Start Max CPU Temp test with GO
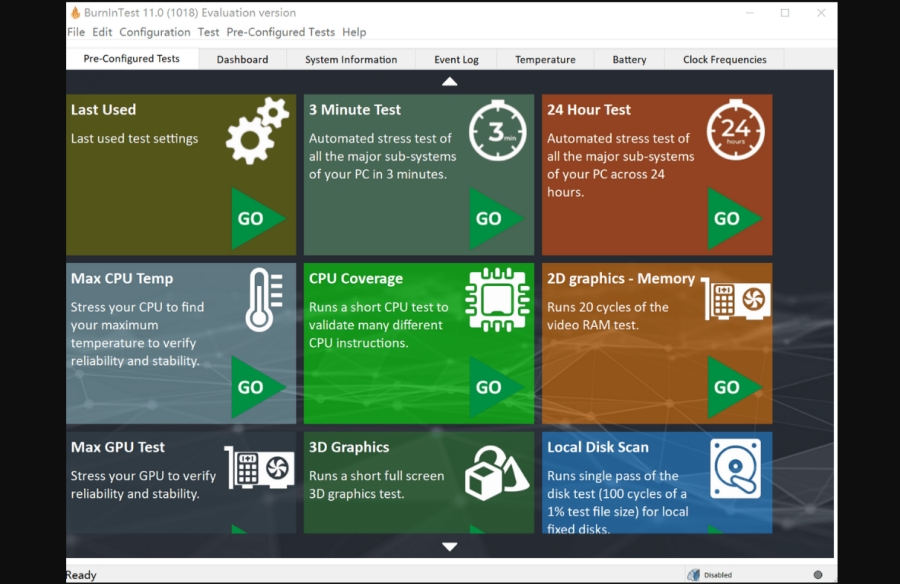Screen dimensions: 900x584 pyautogui.click(x=258, y=387)
